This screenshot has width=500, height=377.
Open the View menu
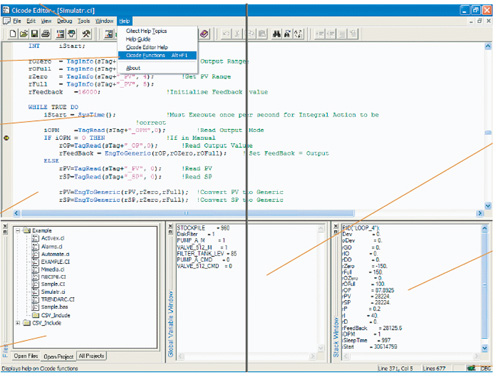click(x=46, y=21)
